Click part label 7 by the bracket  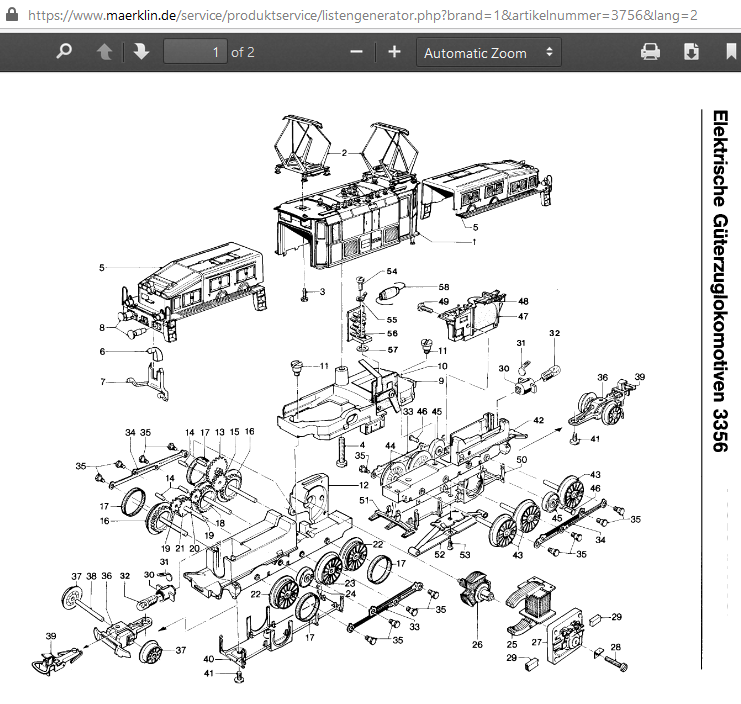point(103,381)
